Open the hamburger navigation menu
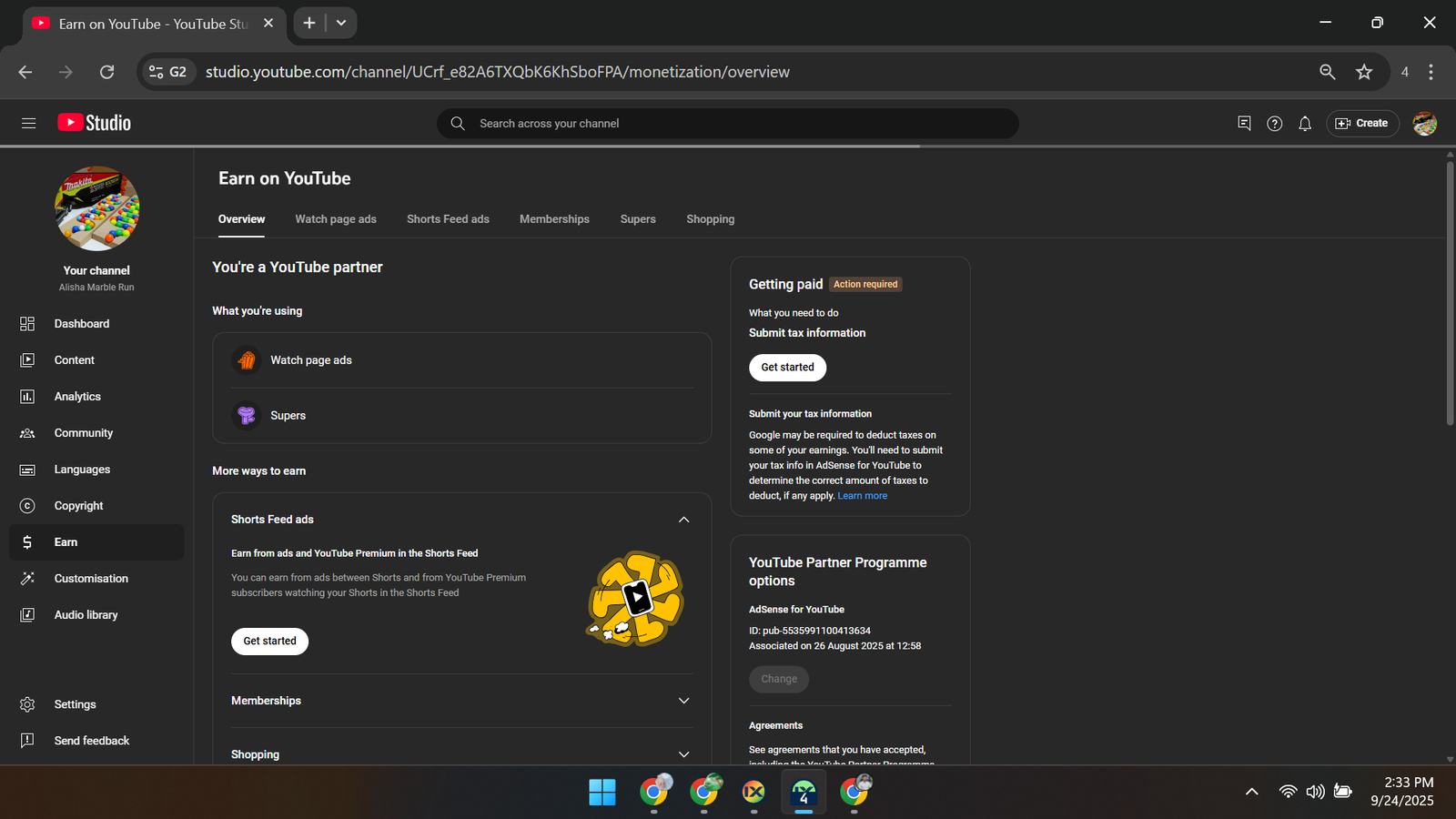The image size is (1456, 819). (28, 123)
